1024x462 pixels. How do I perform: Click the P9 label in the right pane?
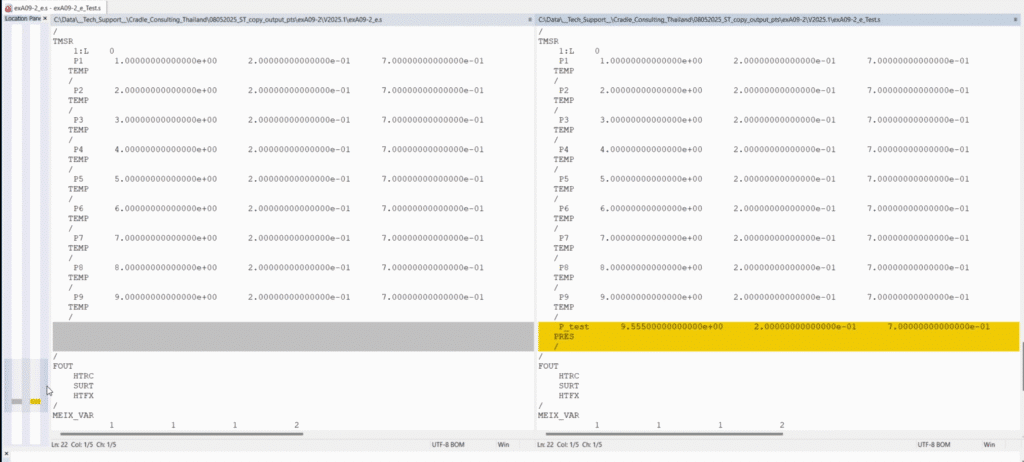[564, 297]
